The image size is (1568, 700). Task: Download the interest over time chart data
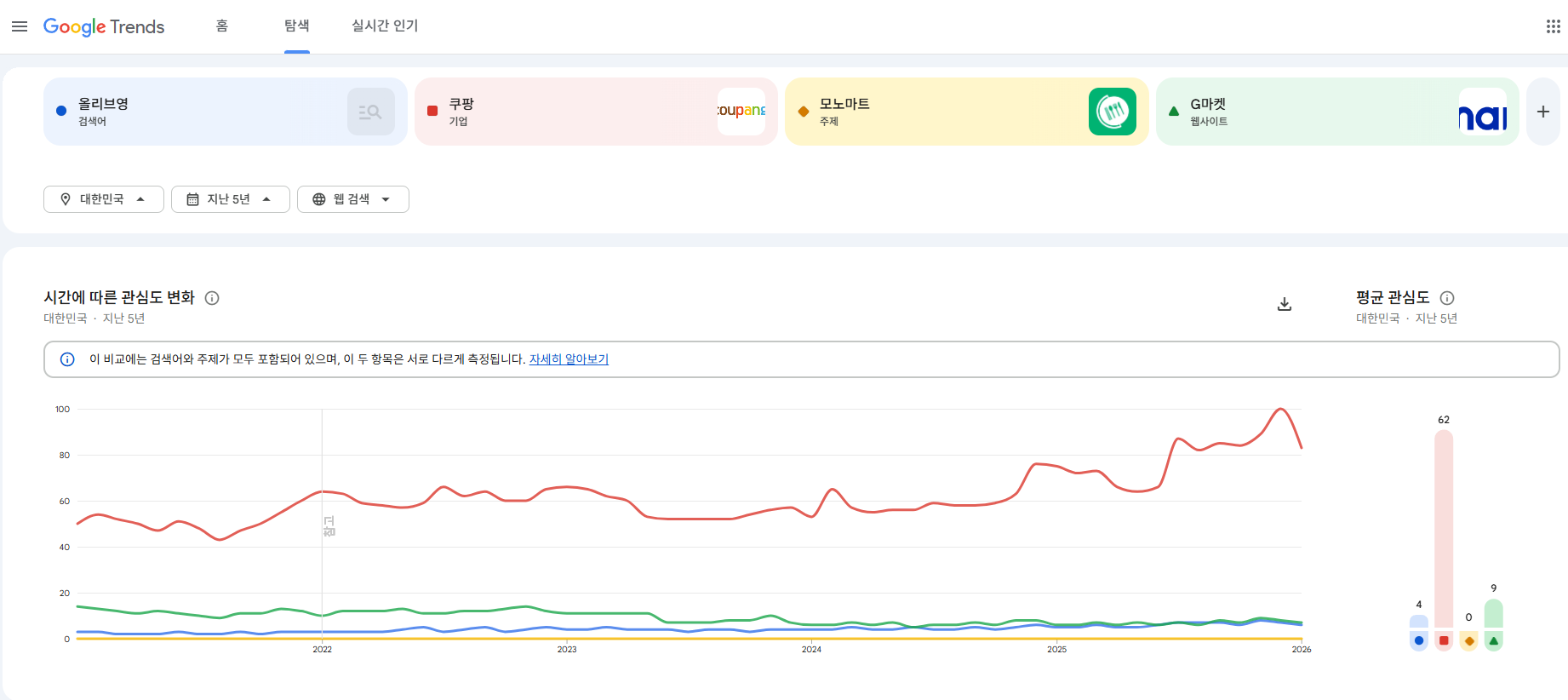[1285, 304]
